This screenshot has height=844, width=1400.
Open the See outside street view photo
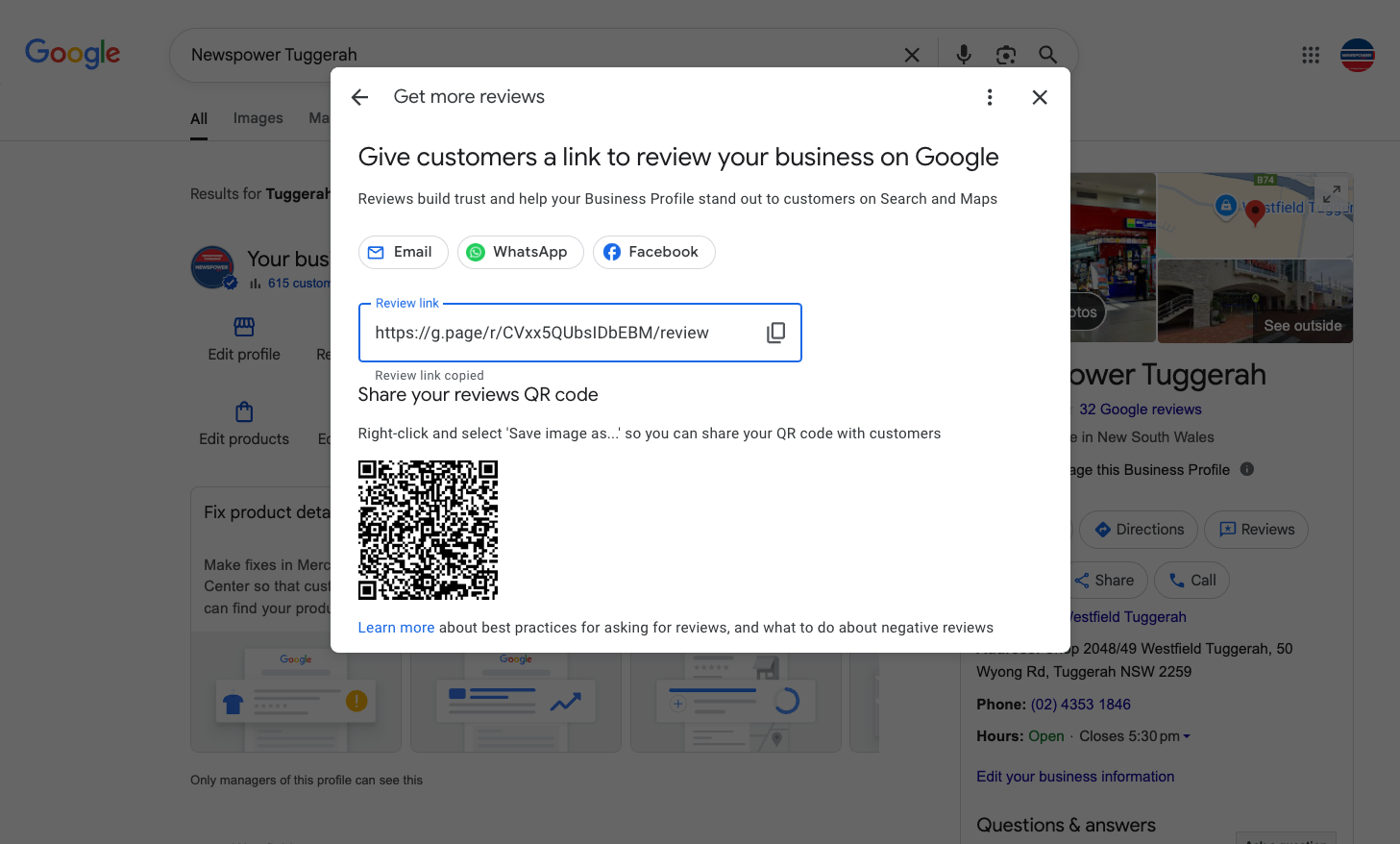coord(1255,301)
